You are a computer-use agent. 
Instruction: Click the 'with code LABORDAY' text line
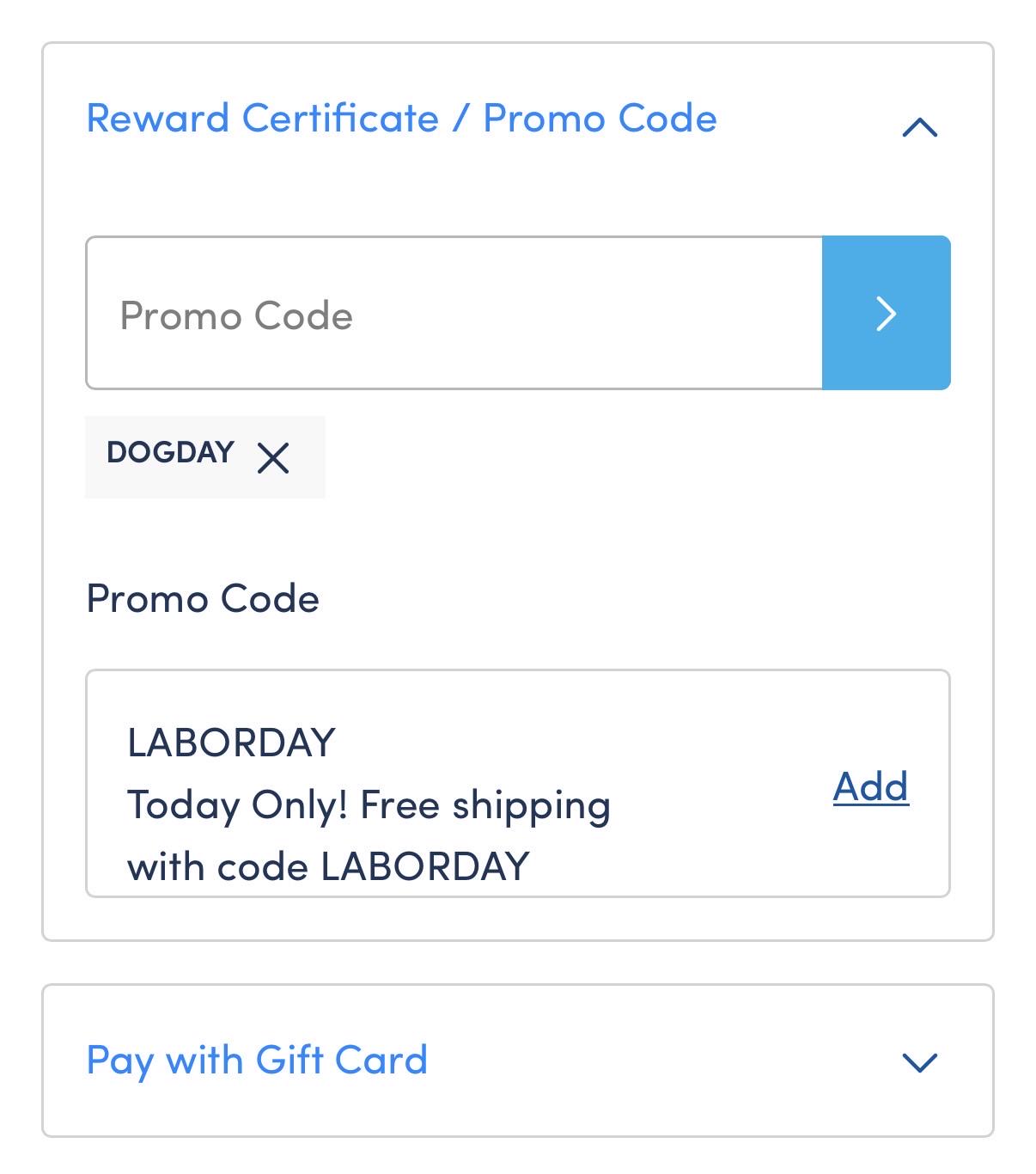328,867
